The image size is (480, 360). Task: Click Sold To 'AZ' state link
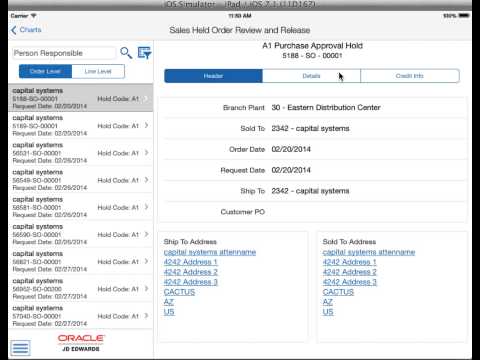(x=328, y=302)
